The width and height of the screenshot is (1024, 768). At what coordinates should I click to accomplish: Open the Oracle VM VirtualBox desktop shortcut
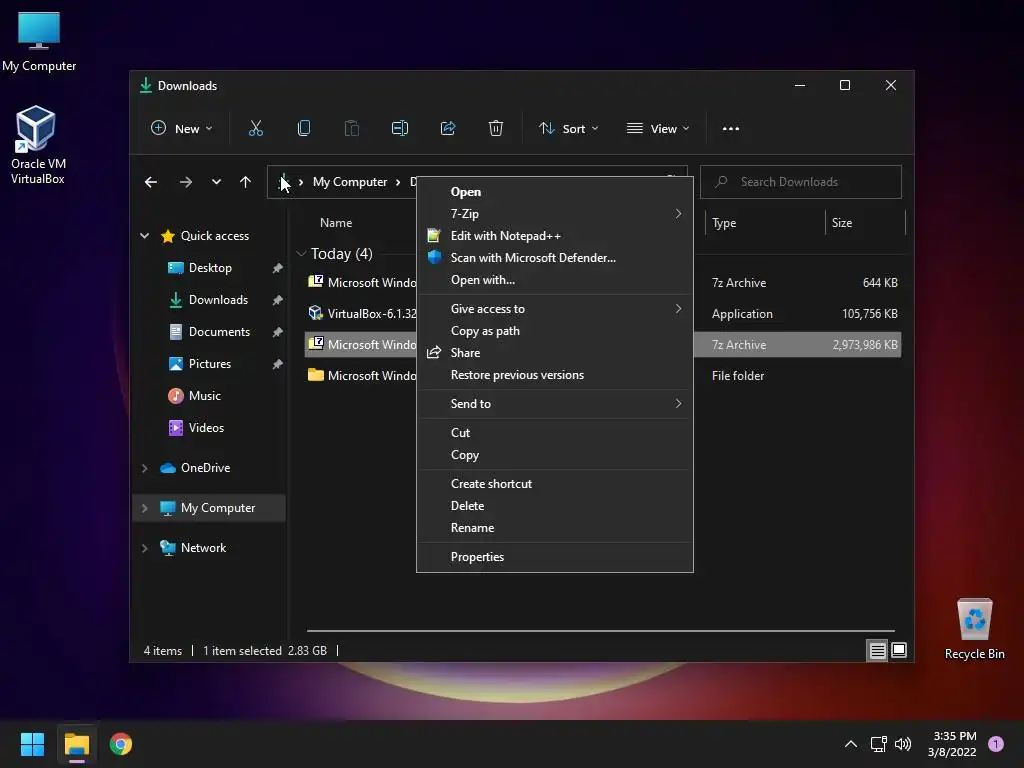(37, 145)
